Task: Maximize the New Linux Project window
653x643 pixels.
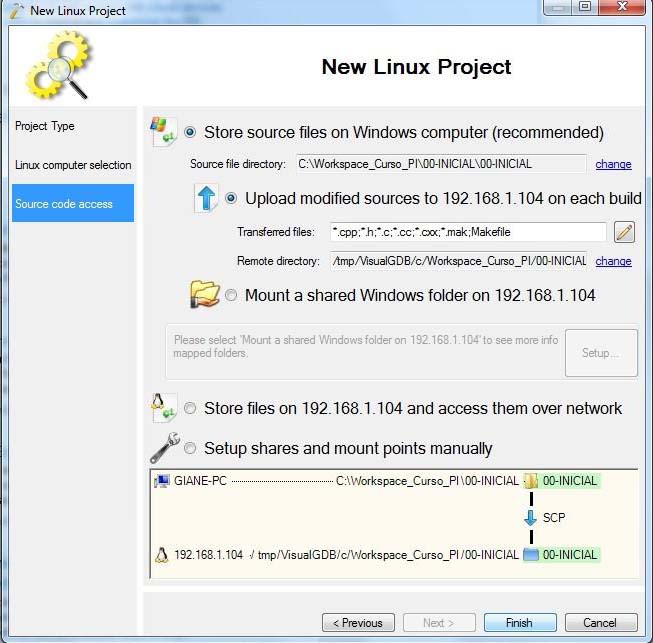Action: coord(585,7)
